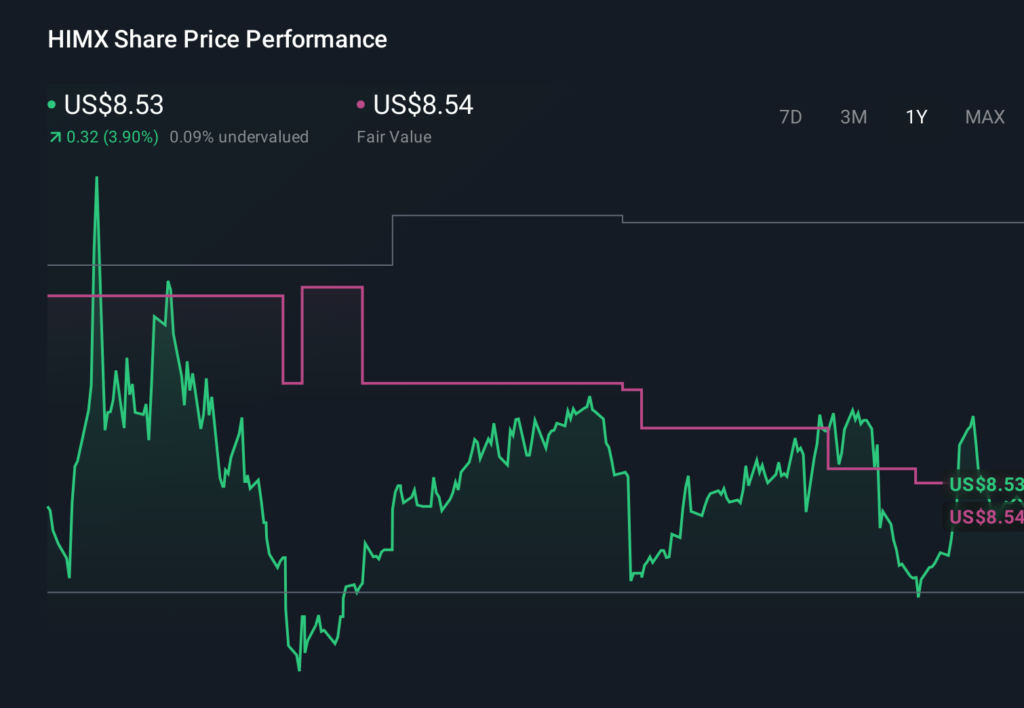Select the 1Y time range
The image size is (1024, 708).
(x=916, y=117)
